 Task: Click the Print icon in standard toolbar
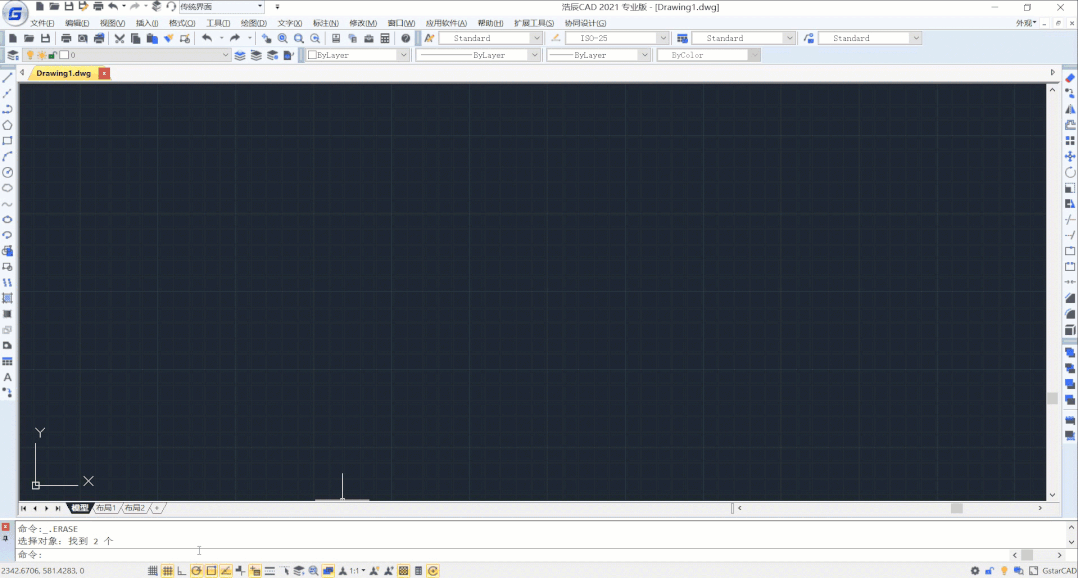click(x=66, y=38)
